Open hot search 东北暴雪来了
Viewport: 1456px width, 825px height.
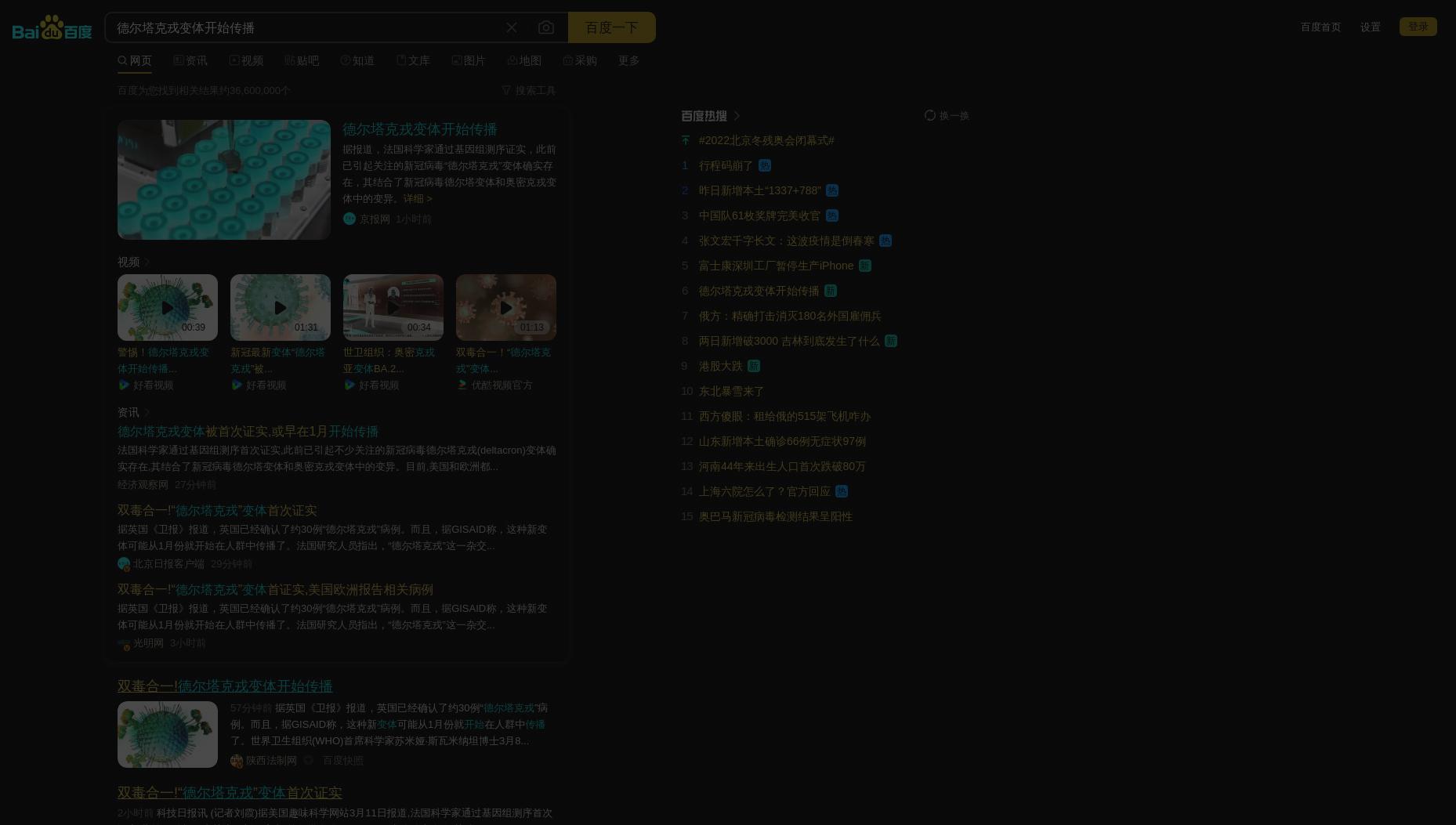coord(731,391)
